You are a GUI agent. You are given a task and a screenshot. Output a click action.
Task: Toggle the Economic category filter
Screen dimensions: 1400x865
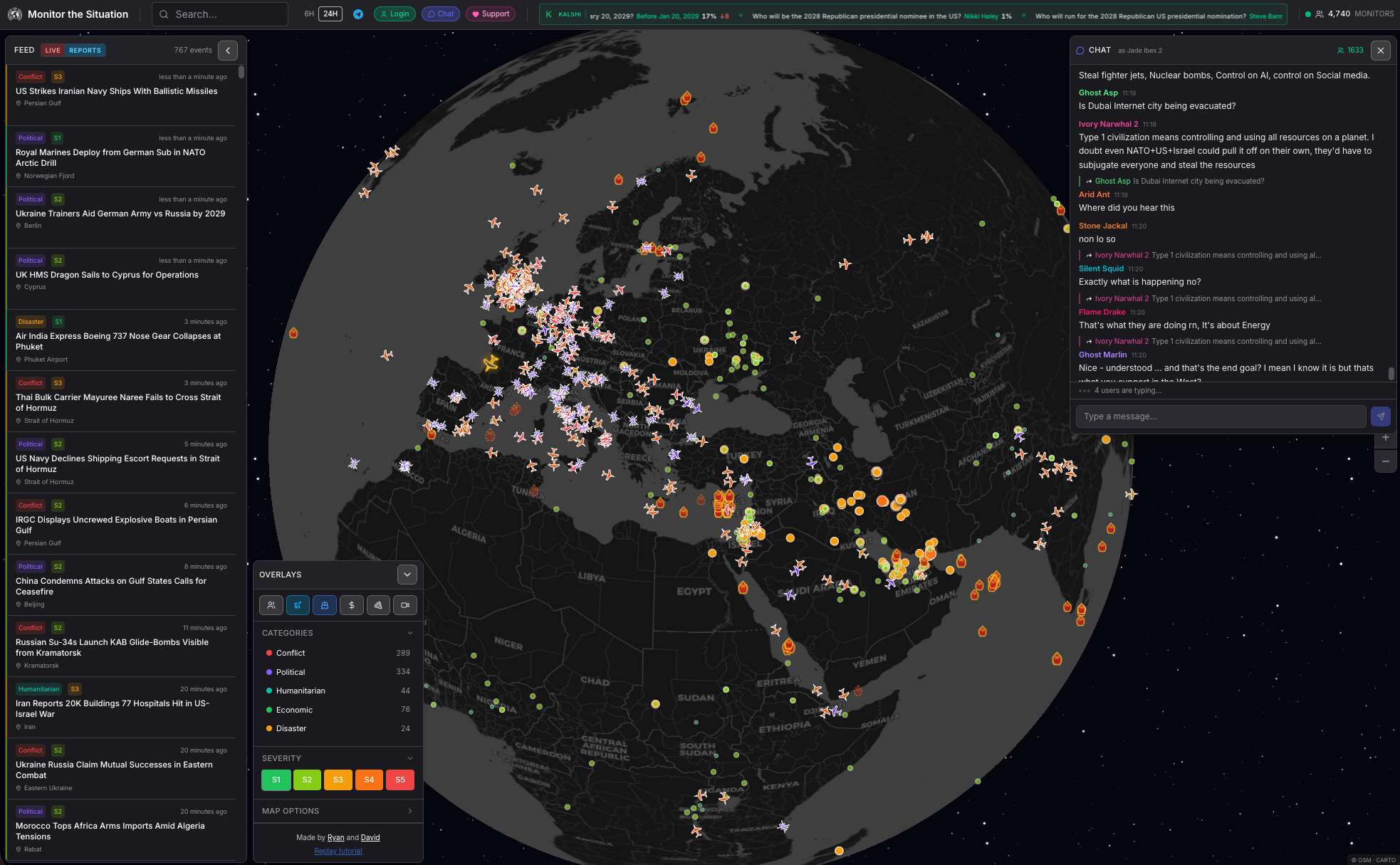(x=294, y=710)
